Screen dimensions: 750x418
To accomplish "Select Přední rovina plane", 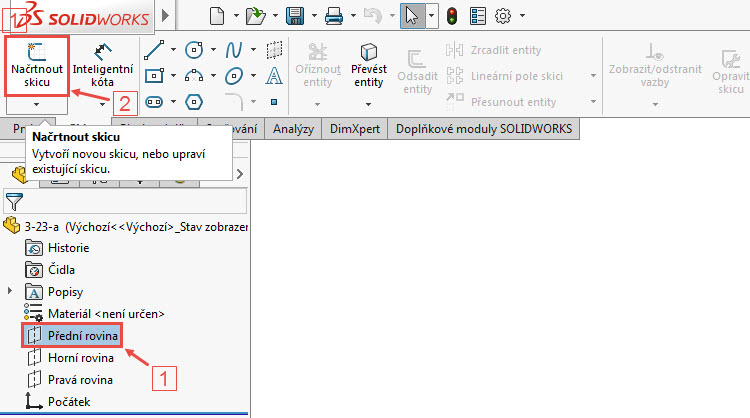I will (72, 335).
